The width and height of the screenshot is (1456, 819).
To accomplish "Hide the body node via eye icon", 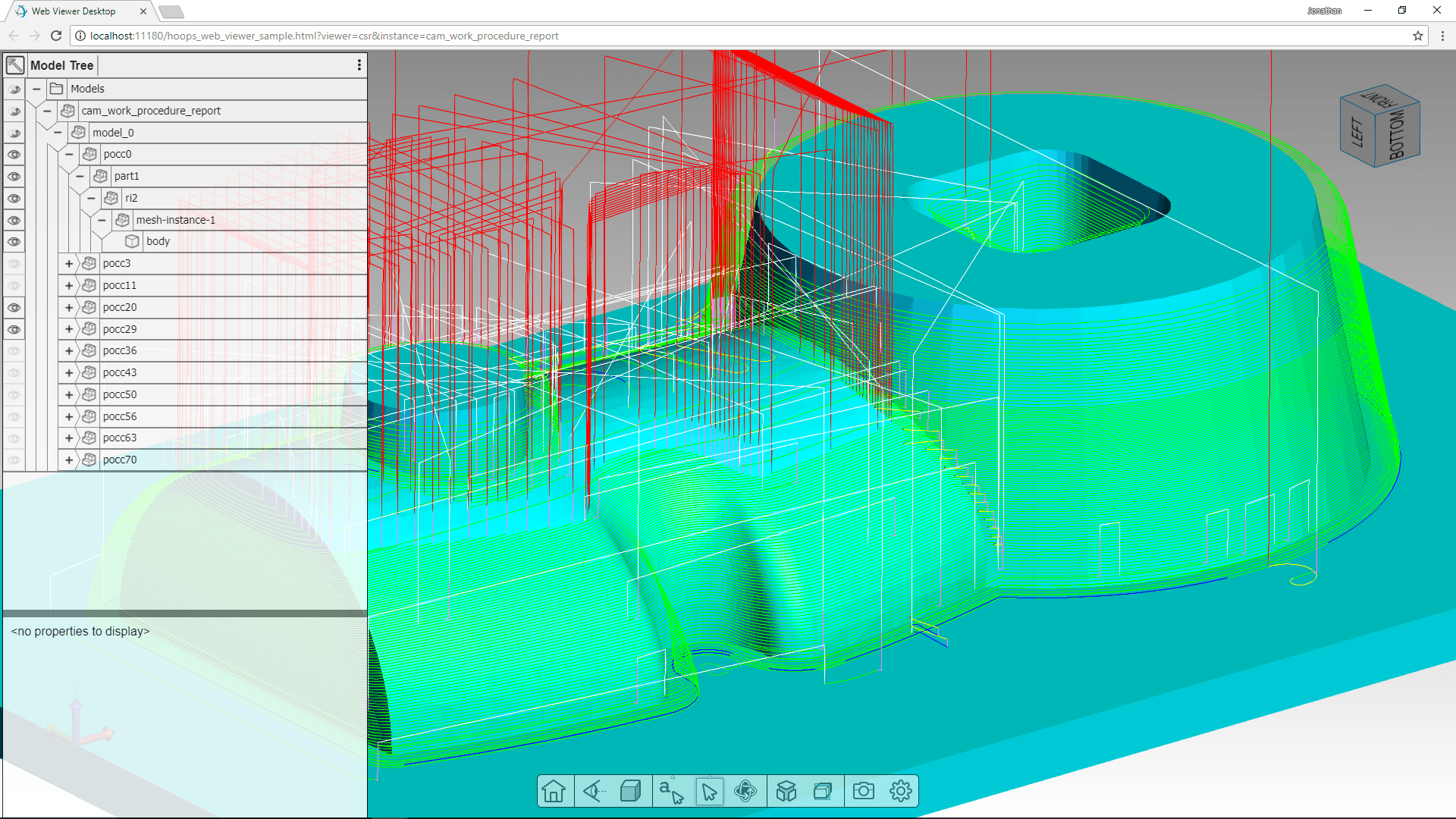I will coord(14,242).
